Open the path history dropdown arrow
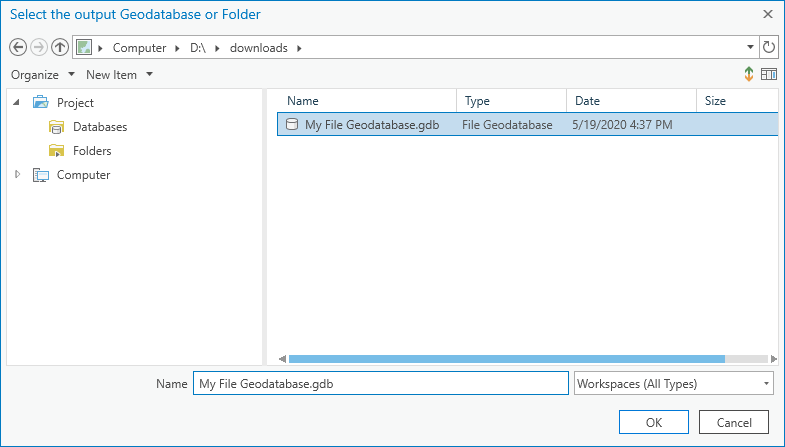This screenshot has width=785, height=447. pos(750,48)
